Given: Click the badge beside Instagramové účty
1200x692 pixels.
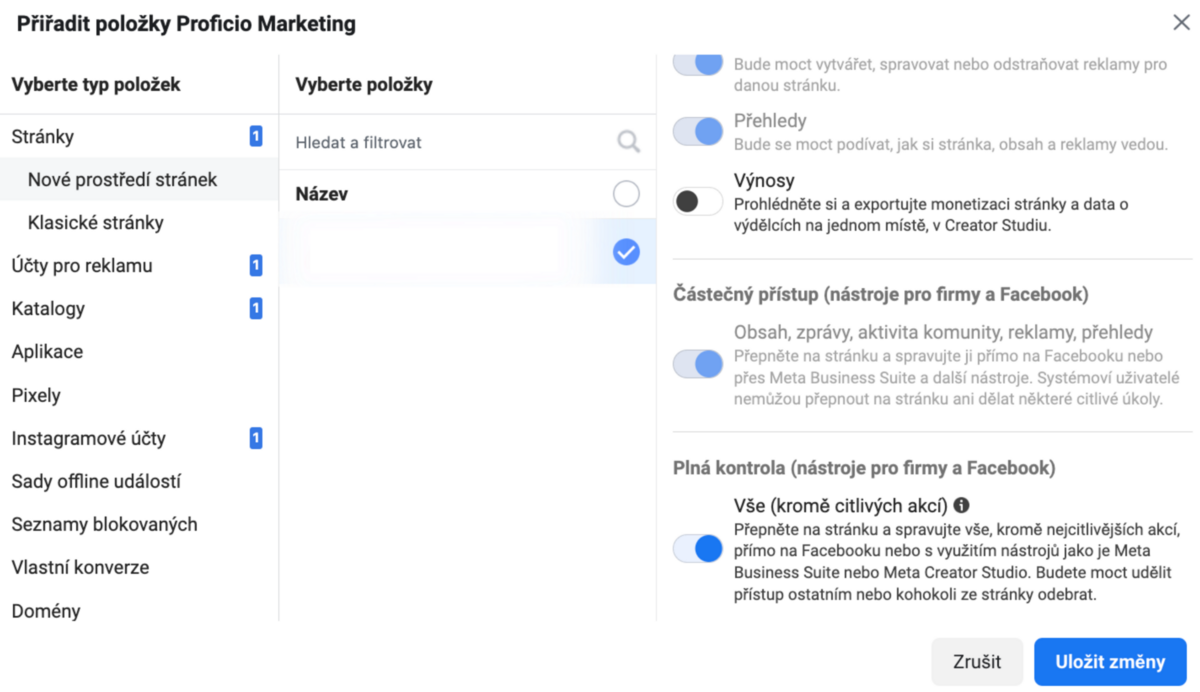Looking at the screenshot, I should [256, 438].
